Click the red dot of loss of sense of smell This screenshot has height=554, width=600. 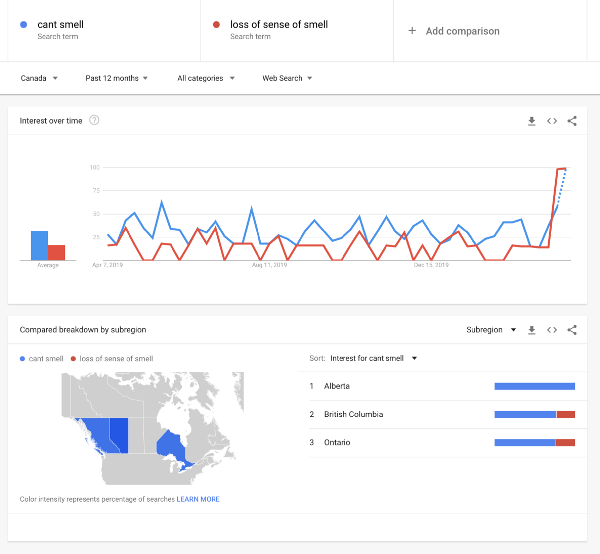coord(216,24)
